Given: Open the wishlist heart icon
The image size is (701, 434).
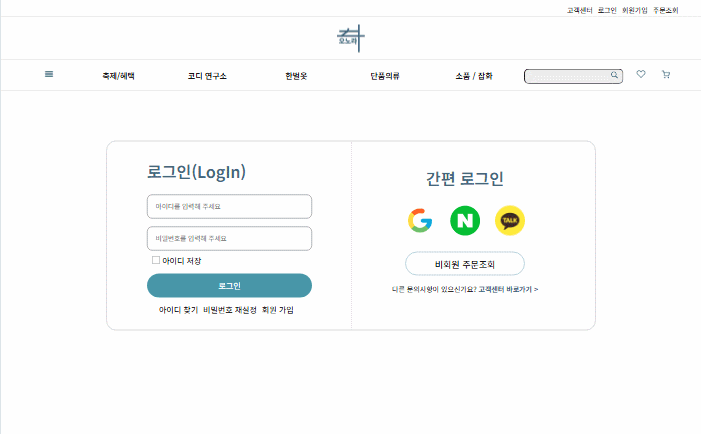Looking at the screenshot, I should [641, 74].
